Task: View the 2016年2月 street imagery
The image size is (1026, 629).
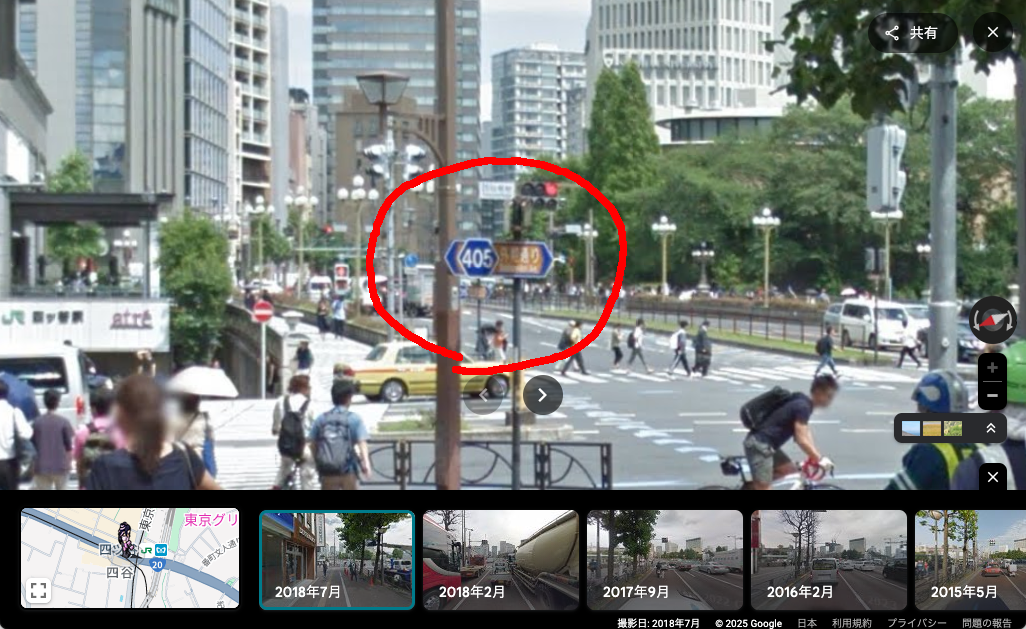Action: tap(829, 559)
